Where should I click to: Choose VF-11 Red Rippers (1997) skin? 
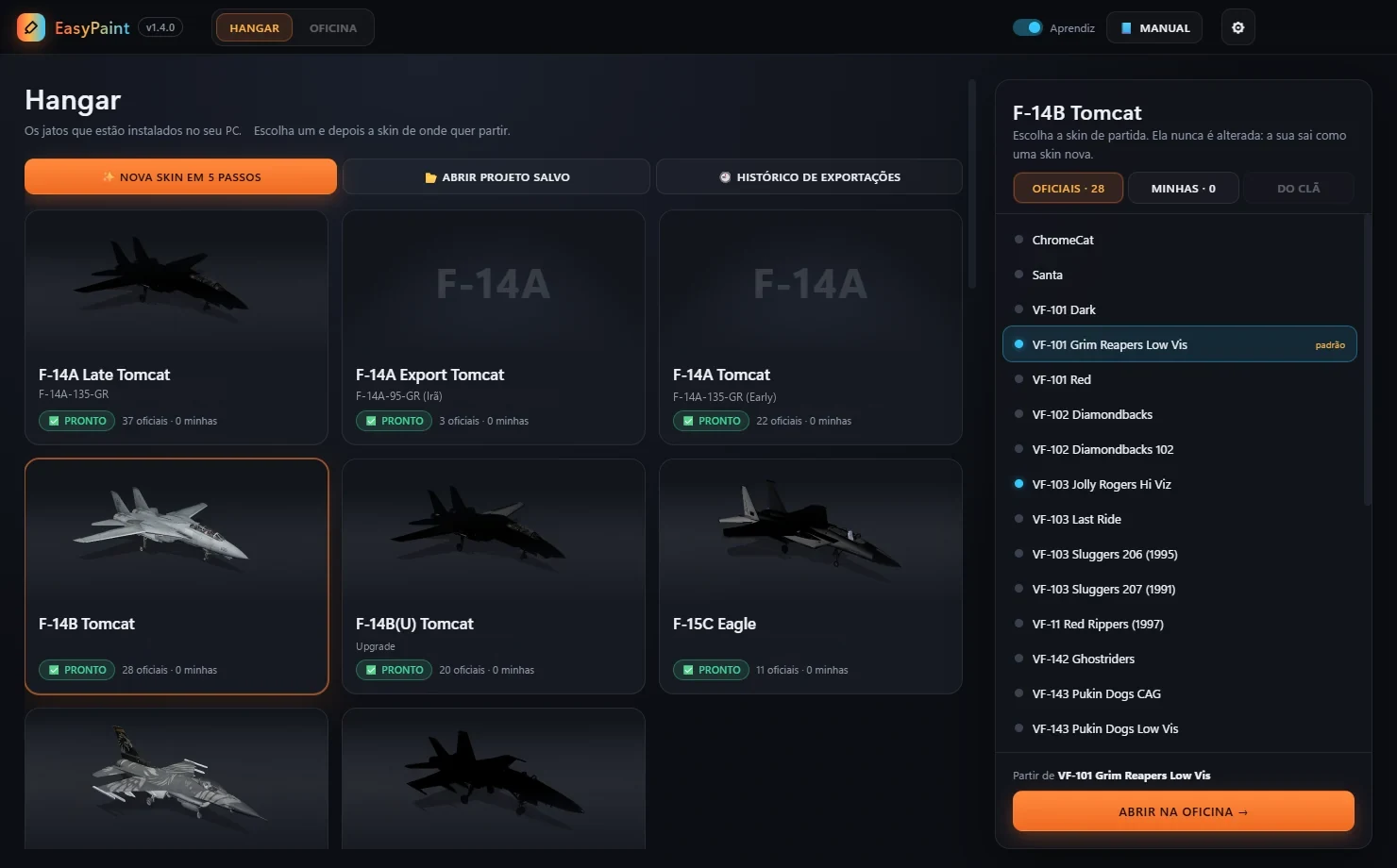[x=1180, y=624]
